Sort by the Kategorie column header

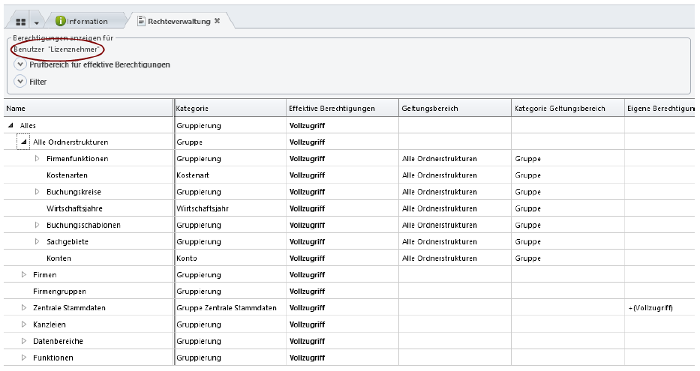[x=230, y=108]
